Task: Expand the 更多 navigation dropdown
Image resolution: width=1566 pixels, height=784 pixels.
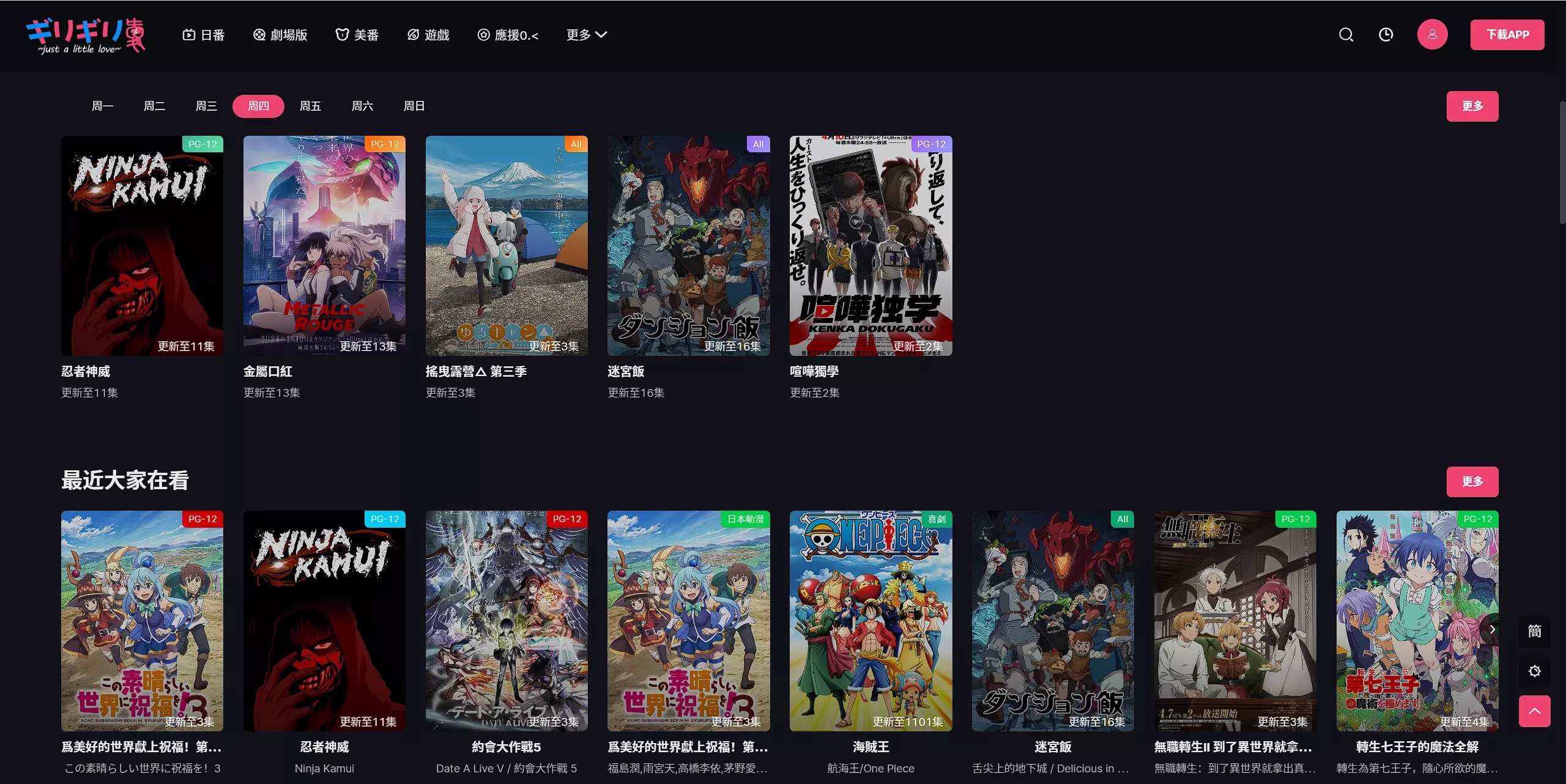Action: click(x=586, y=35)
